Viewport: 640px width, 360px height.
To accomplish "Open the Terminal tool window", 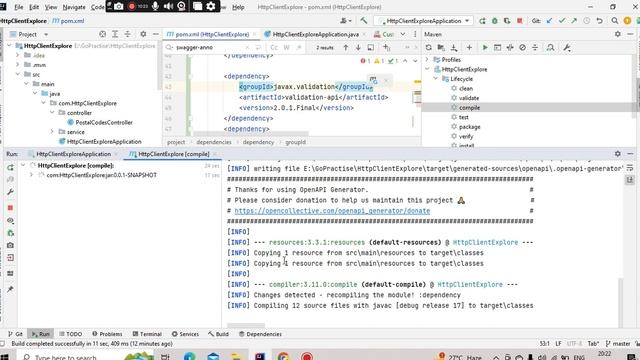I will click(x=147, y=334).
